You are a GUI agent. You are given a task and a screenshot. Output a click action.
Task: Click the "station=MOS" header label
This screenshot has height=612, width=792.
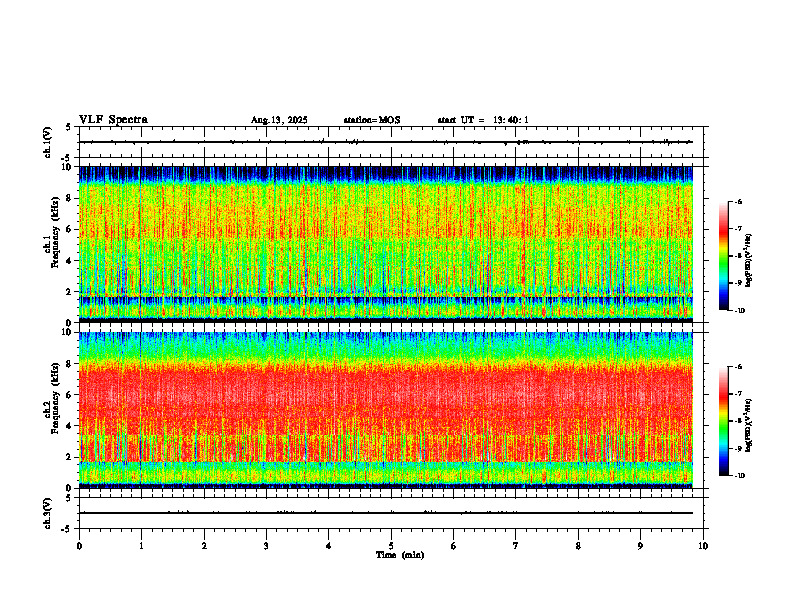tap(372, 120)
